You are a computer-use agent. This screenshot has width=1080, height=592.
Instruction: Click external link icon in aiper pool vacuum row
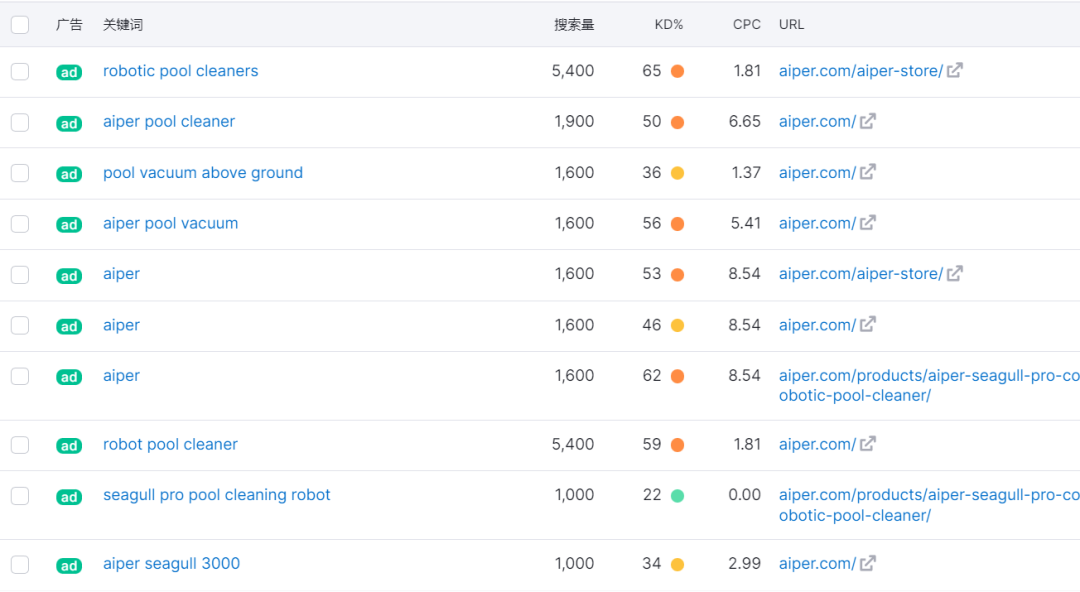[868, 224]
